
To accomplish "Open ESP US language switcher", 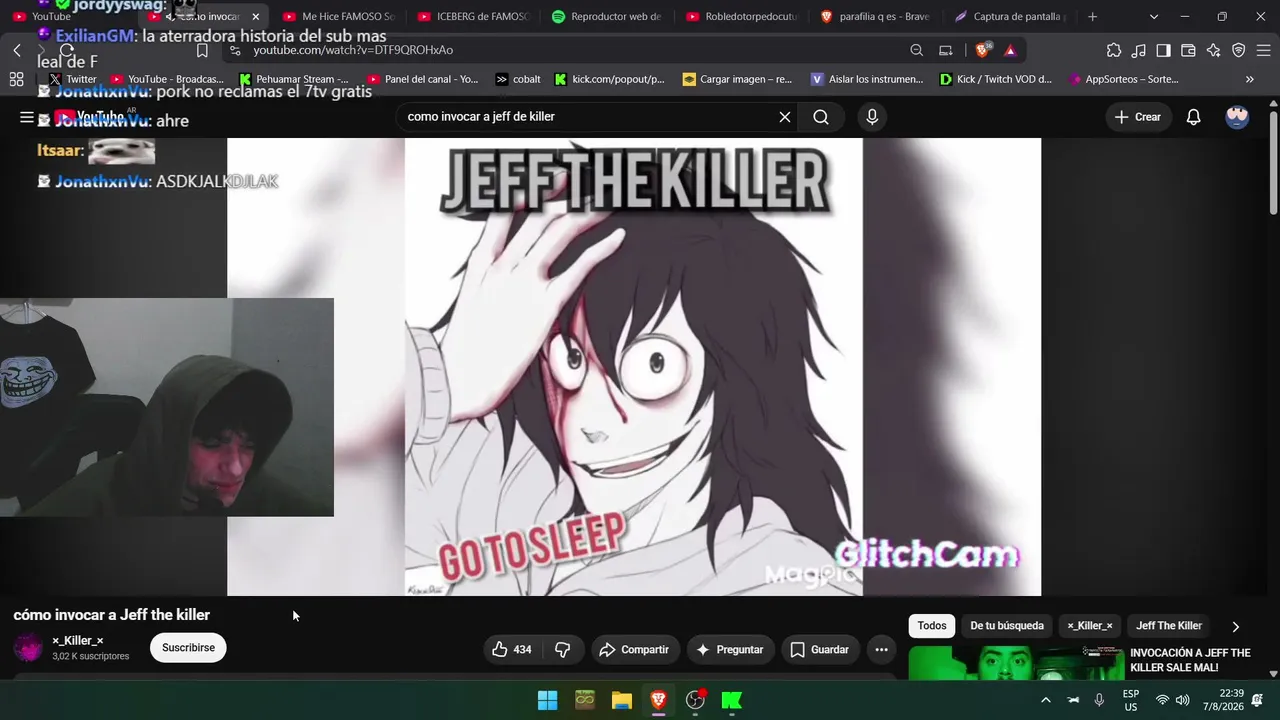I will coord(1131,700).
